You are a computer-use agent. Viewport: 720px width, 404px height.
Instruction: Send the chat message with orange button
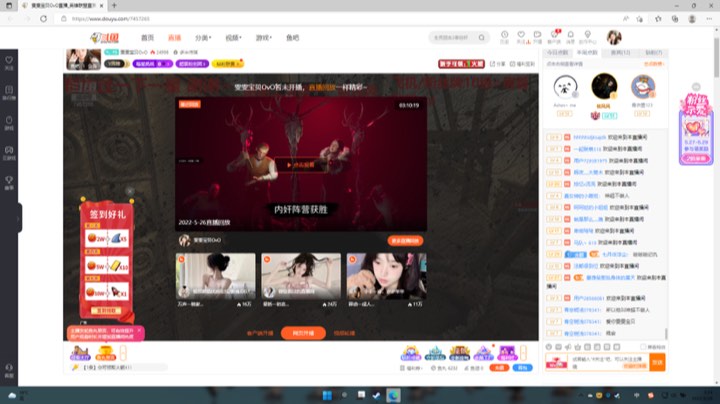coord(658,362)
